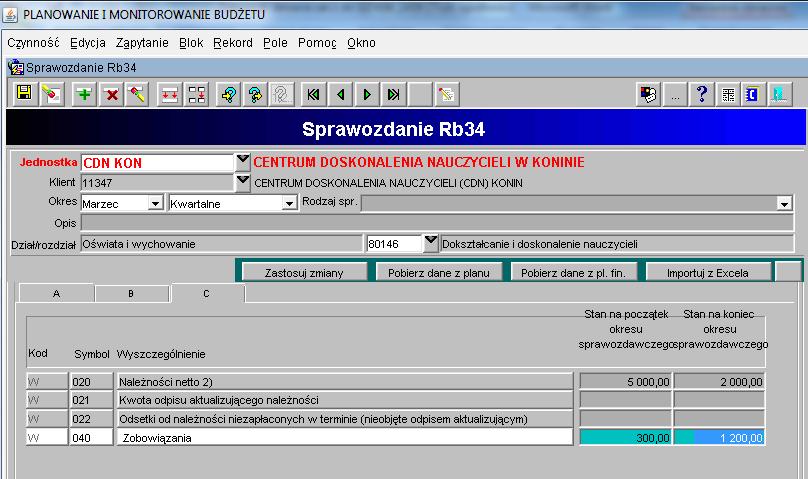Open the Jednostka list dropdown arrow

coord(242,161)
